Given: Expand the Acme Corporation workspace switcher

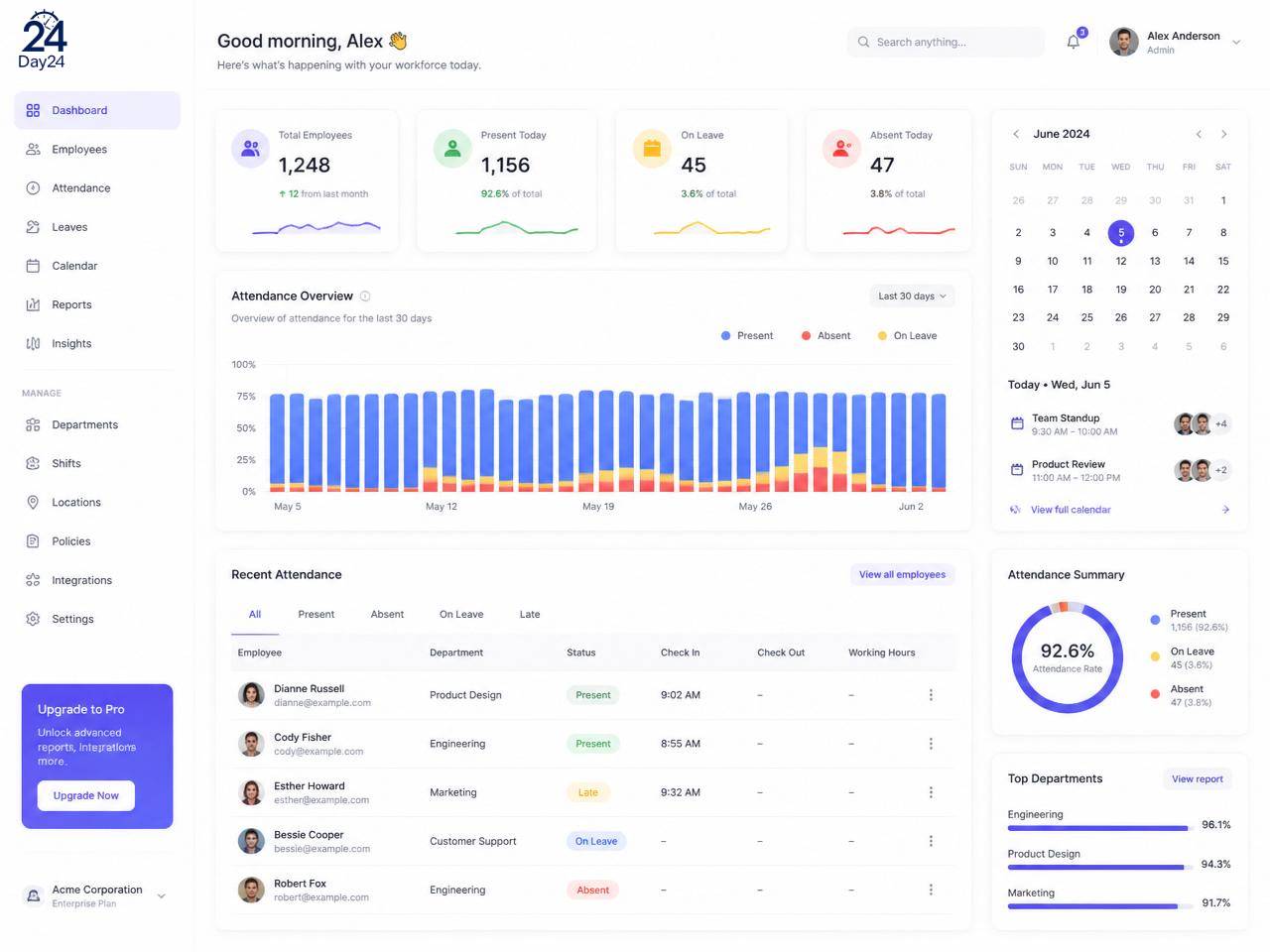Looking at the screenshot, I should click(162, 896).
